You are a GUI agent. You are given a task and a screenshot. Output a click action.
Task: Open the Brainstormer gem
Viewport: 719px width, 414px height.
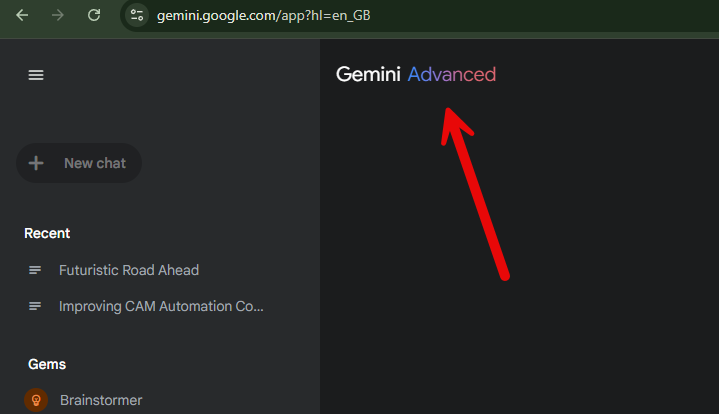click(x=101, y=400)
